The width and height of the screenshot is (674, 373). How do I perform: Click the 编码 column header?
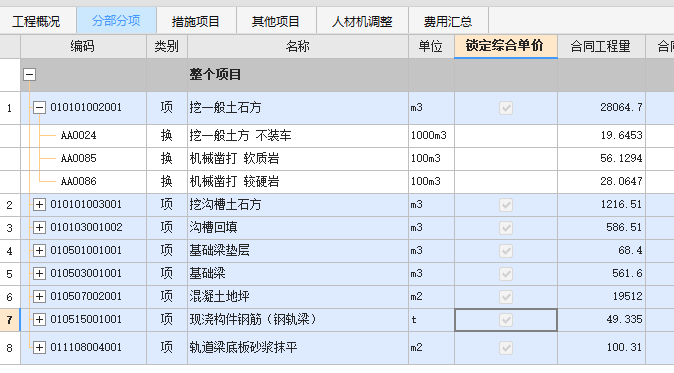pyautogui.click(x=83, y=46)
